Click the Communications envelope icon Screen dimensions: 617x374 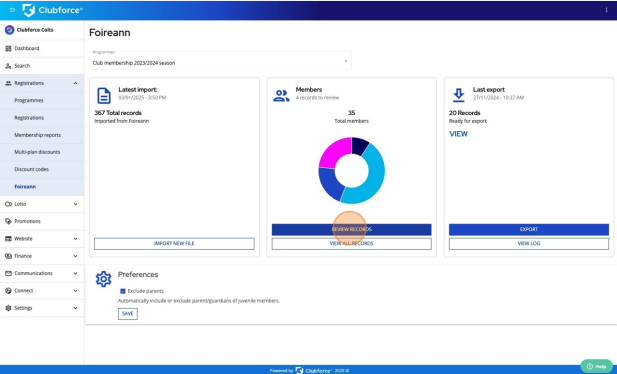point(8,273)
